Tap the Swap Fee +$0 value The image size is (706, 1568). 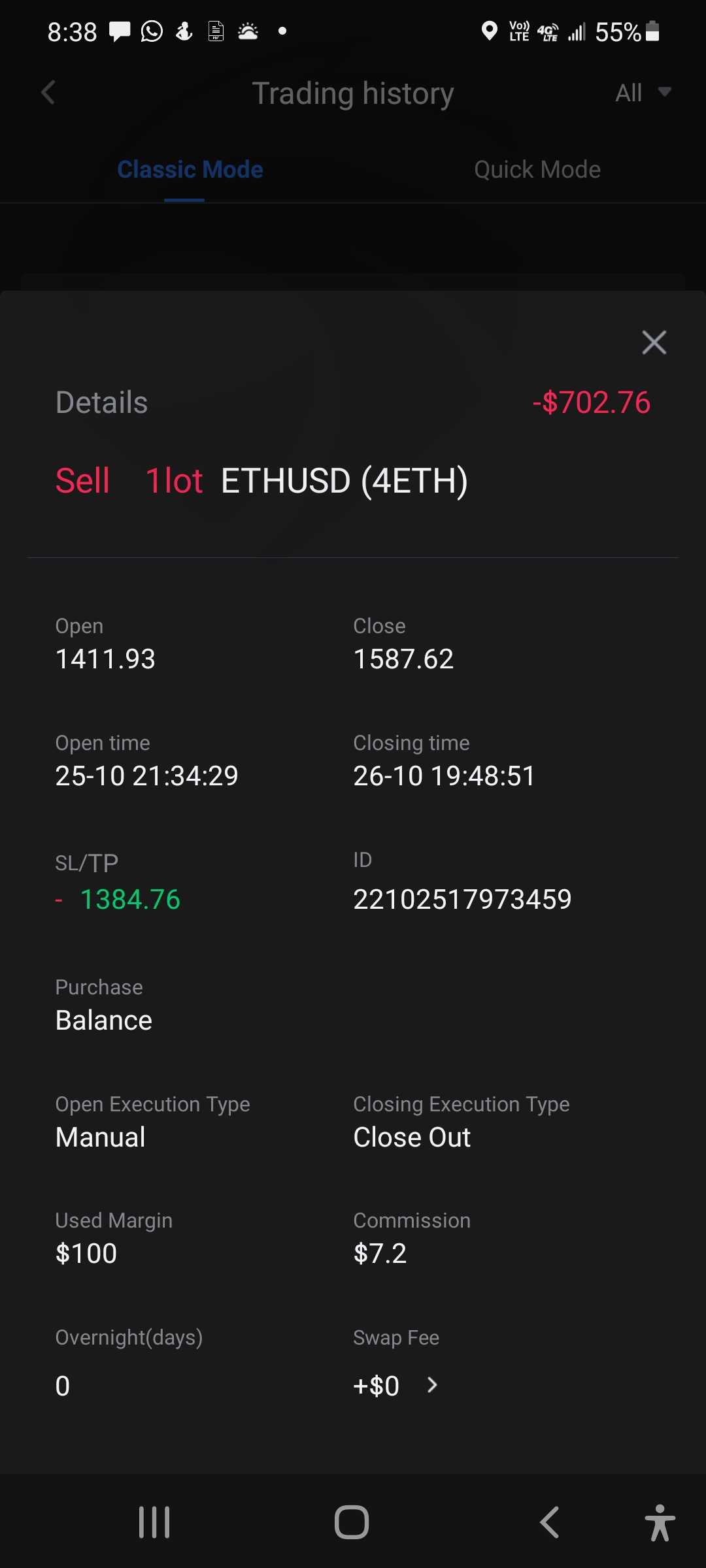click(x=376, y=1386)
